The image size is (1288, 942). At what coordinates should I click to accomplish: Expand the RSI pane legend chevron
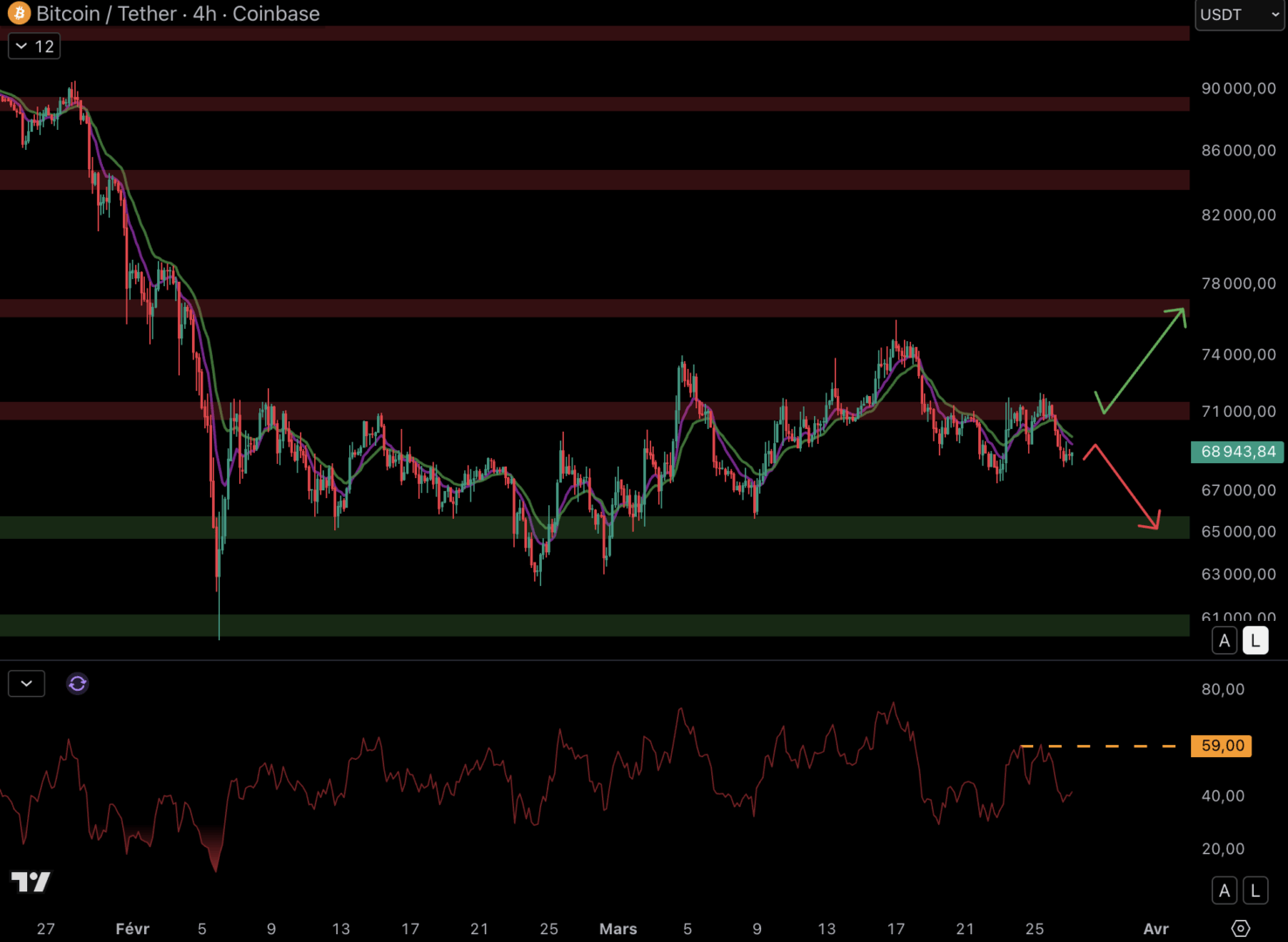tap(26, 684)
